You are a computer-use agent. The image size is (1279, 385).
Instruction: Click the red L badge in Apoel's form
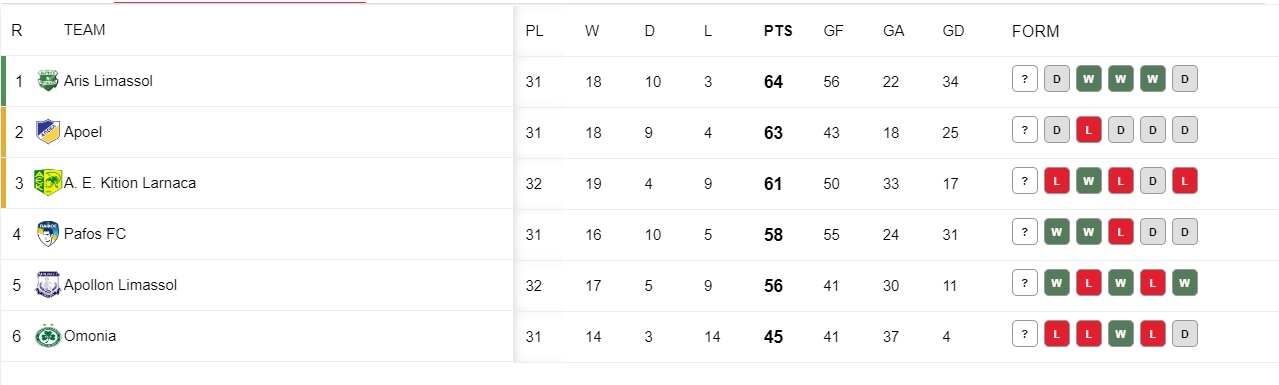1088,130
